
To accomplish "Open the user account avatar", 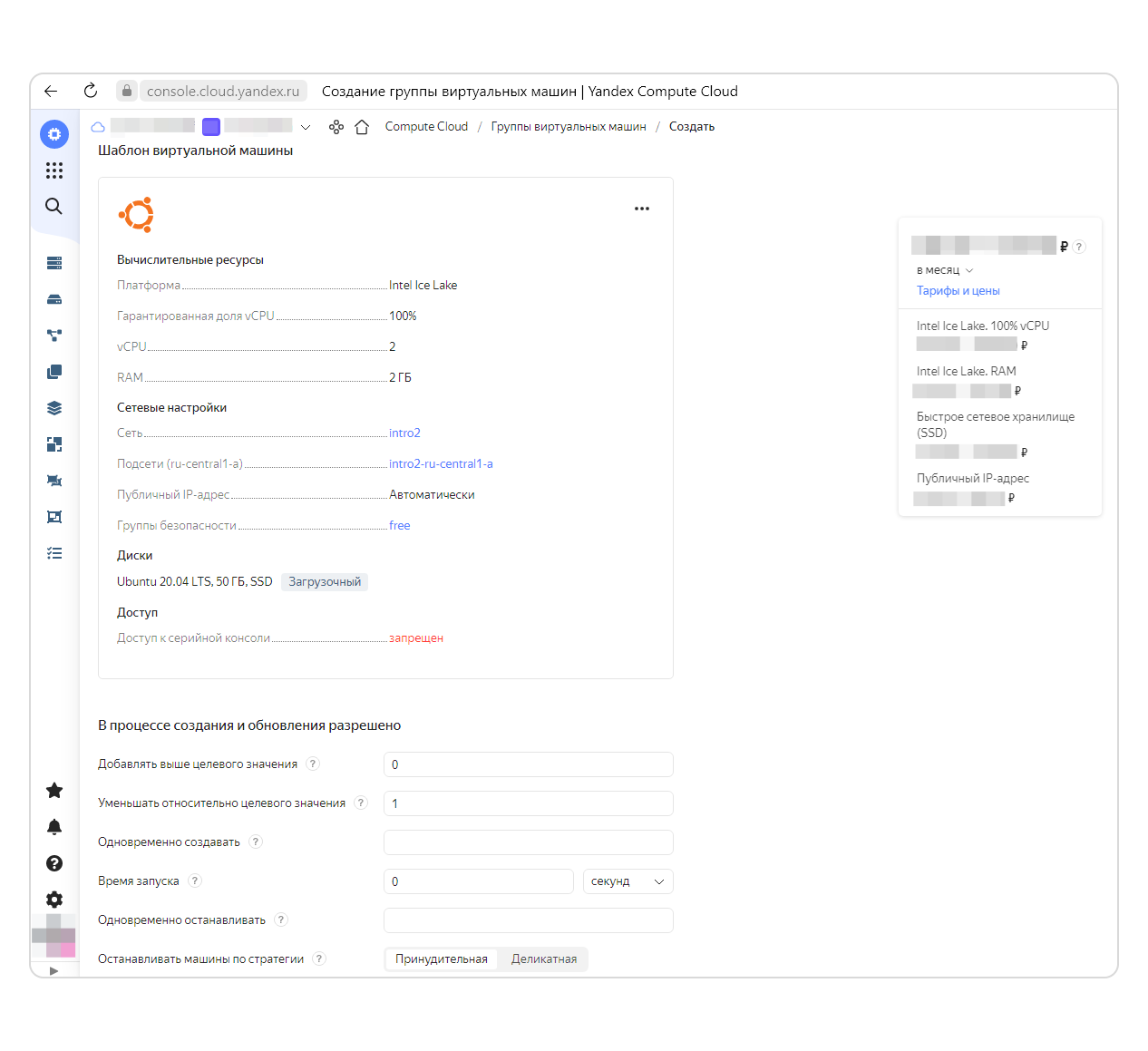I will pos(54,936).
